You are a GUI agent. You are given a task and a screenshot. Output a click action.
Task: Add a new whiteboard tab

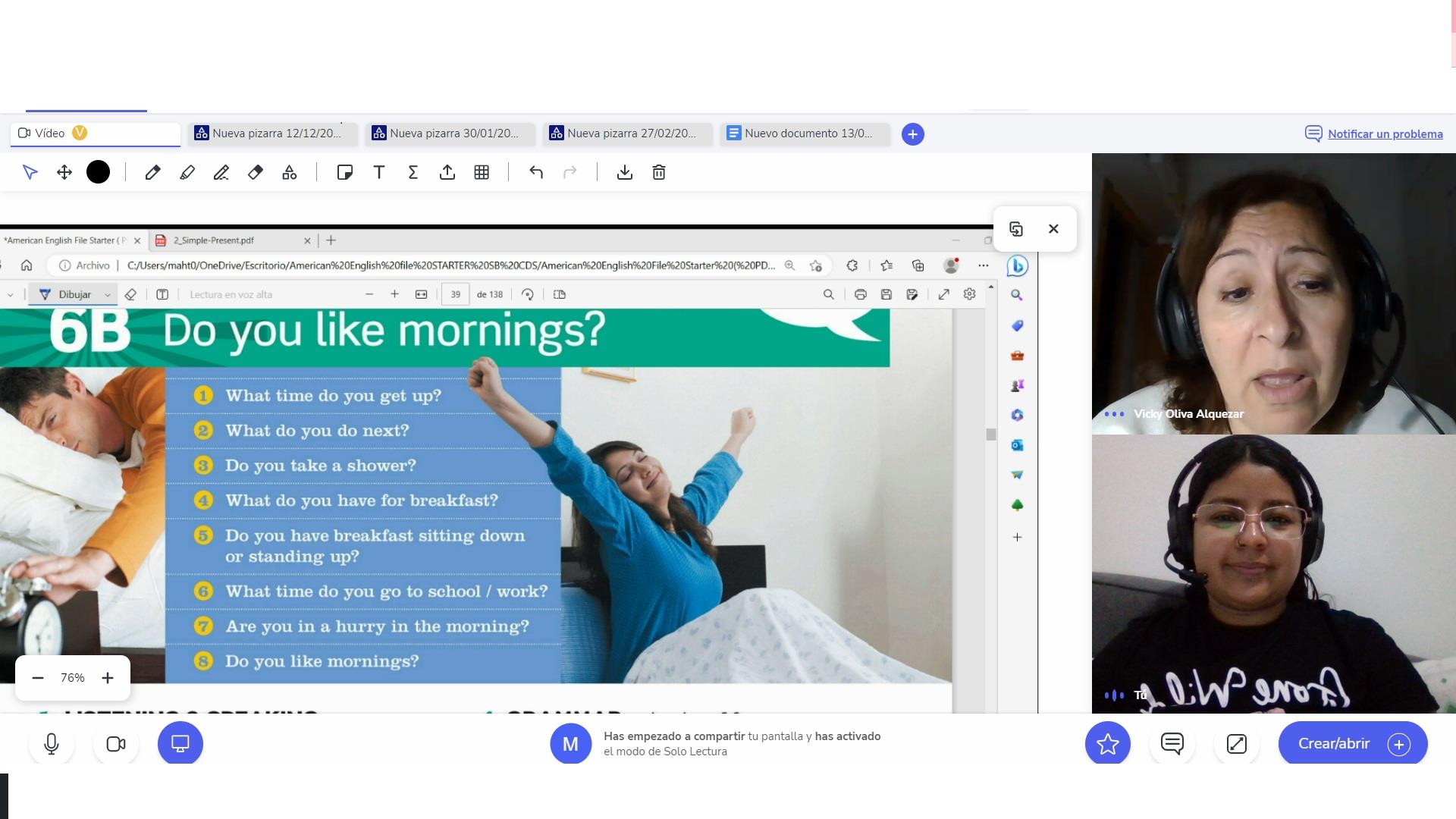point(913,134)
